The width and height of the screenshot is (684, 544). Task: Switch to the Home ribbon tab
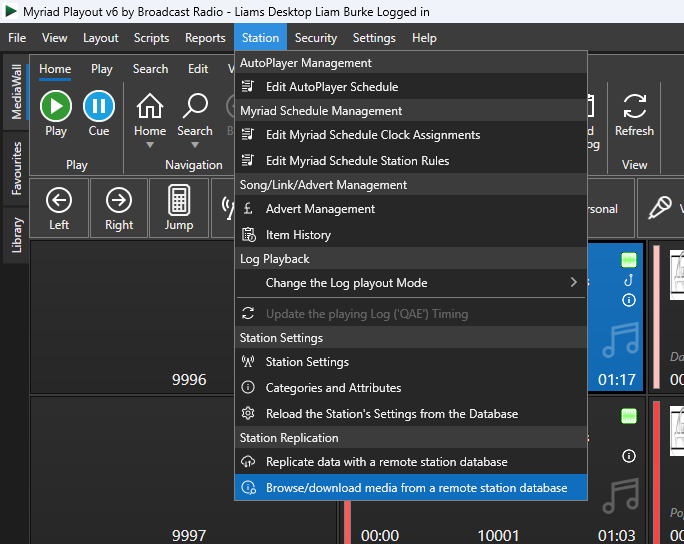[55, 69]
